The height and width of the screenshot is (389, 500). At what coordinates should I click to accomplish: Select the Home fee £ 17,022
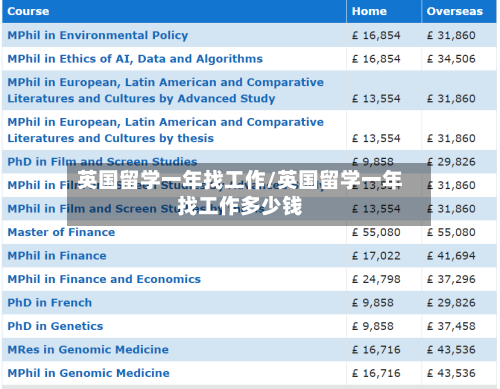(x=376, y=256)
